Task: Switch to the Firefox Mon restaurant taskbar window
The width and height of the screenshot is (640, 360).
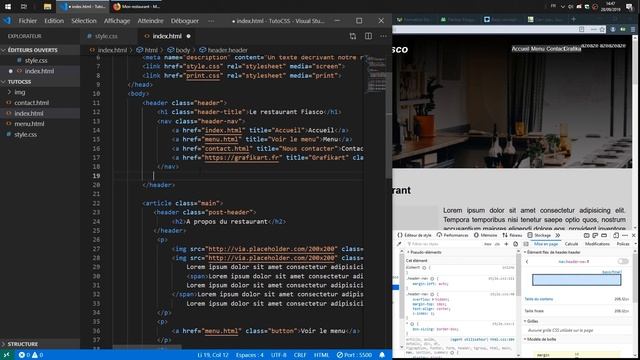Action: pyautogui.click(x=137, y=7)
